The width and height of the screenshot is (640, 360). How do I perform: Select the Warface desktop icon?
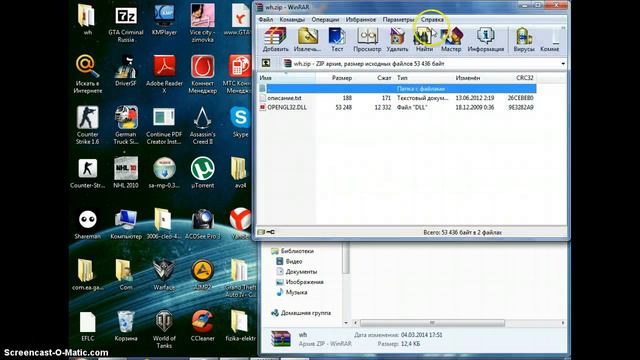coord(164,275)
